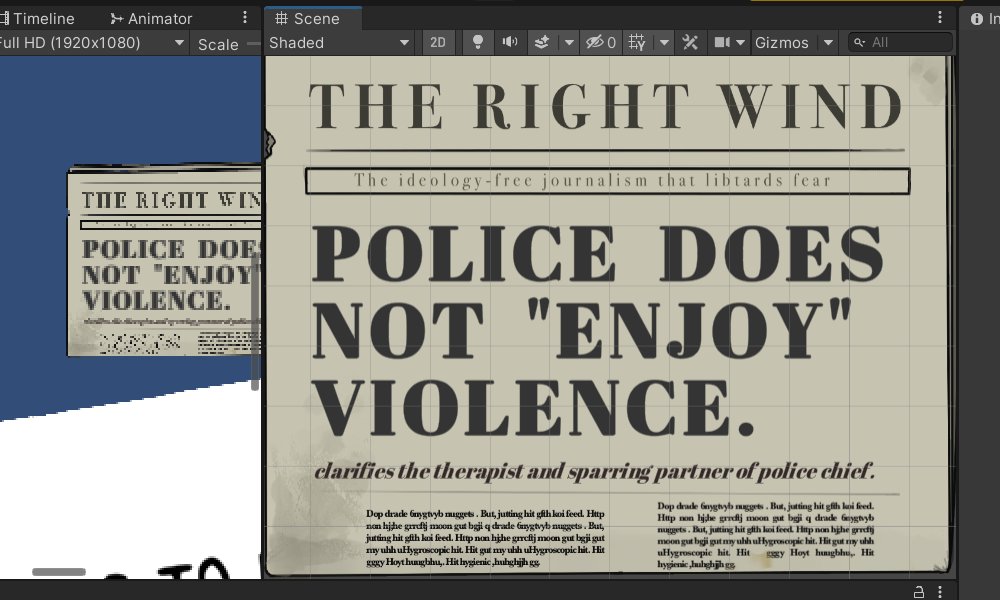Expand the grid settings dropdown arrow
1000x600 pixels.
(664, 43)
